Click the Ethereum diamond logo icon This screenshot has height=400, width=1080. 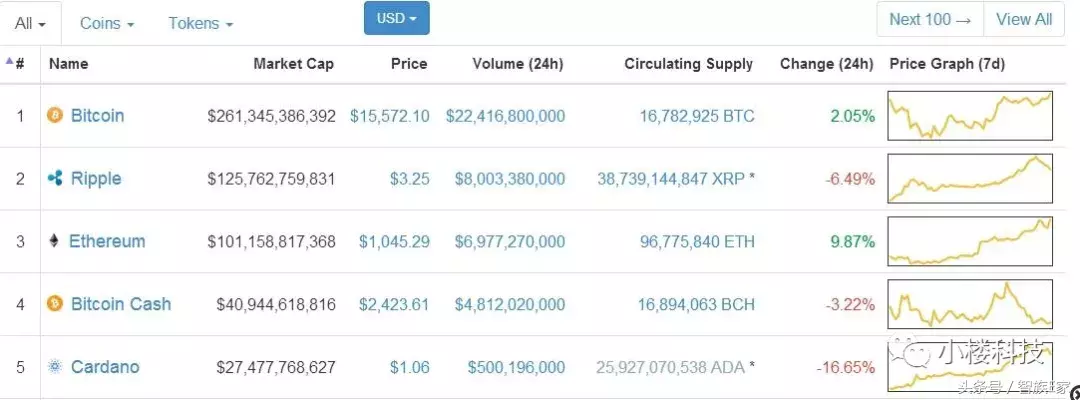[x=54, y=241]
